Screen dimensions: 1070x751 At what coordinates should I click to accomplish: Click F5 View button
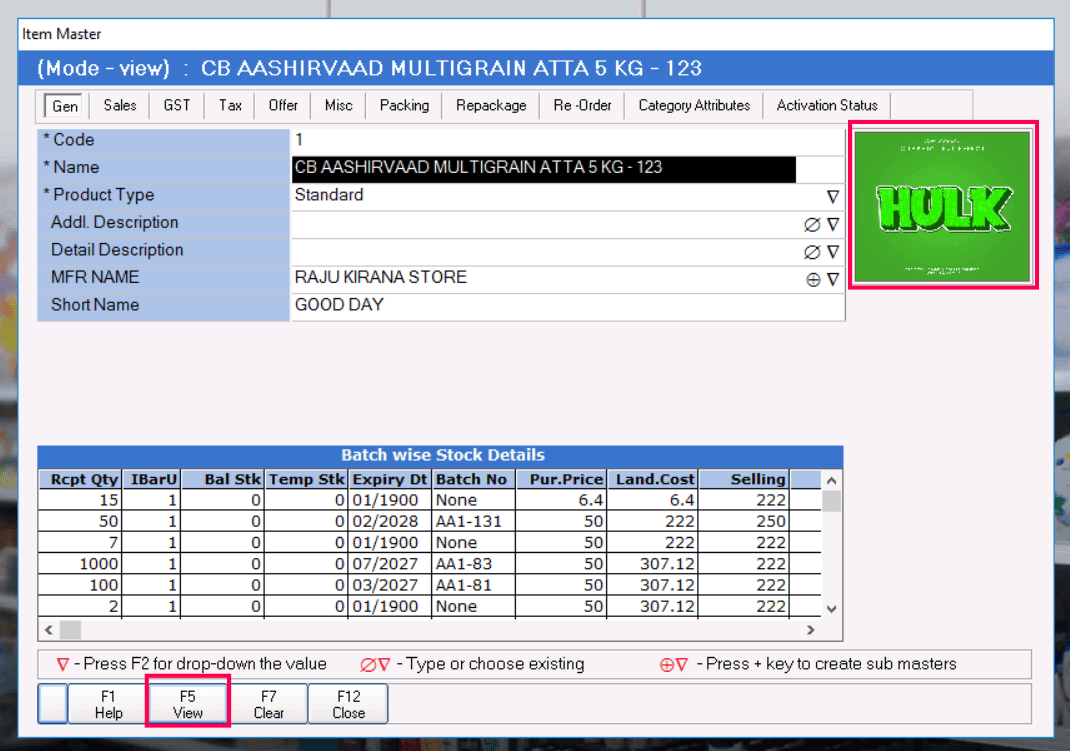point(188,704)
